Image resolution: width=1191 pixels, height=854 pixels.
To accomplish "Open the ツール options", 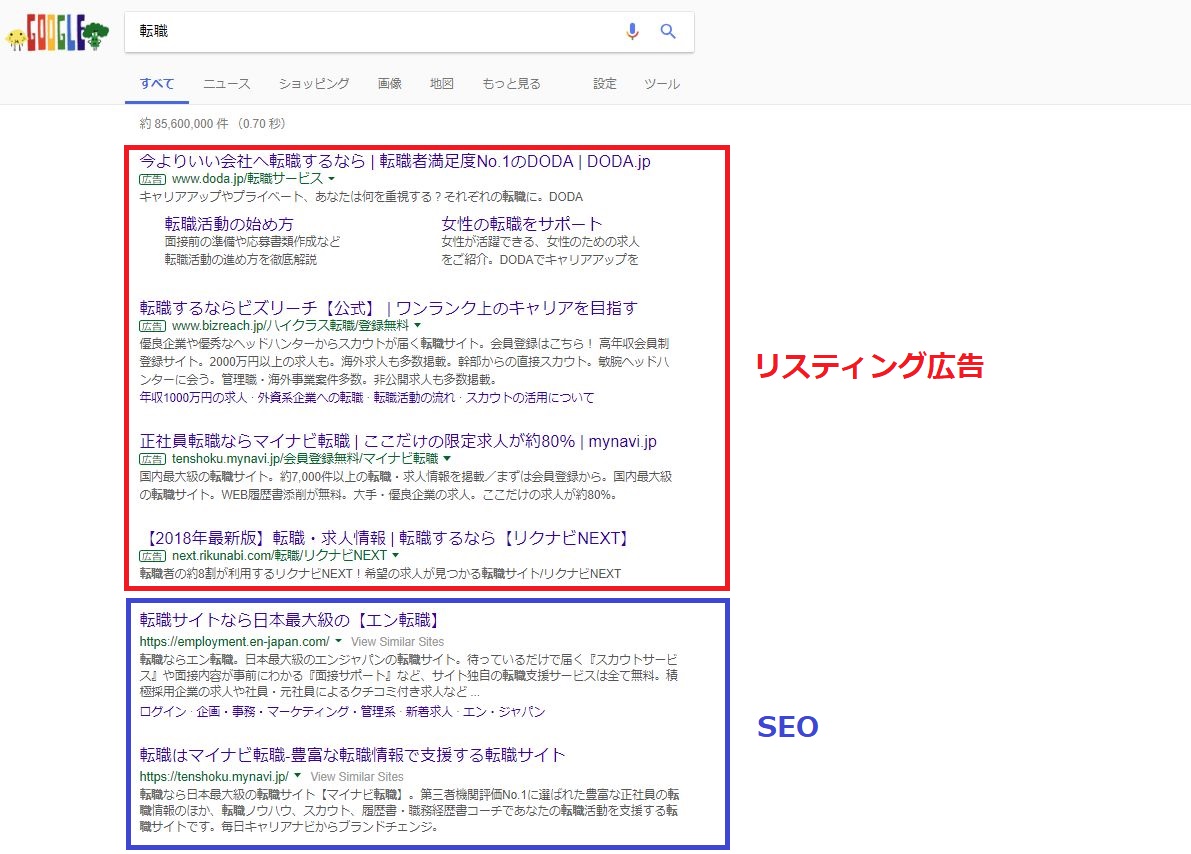I will 662,84.
